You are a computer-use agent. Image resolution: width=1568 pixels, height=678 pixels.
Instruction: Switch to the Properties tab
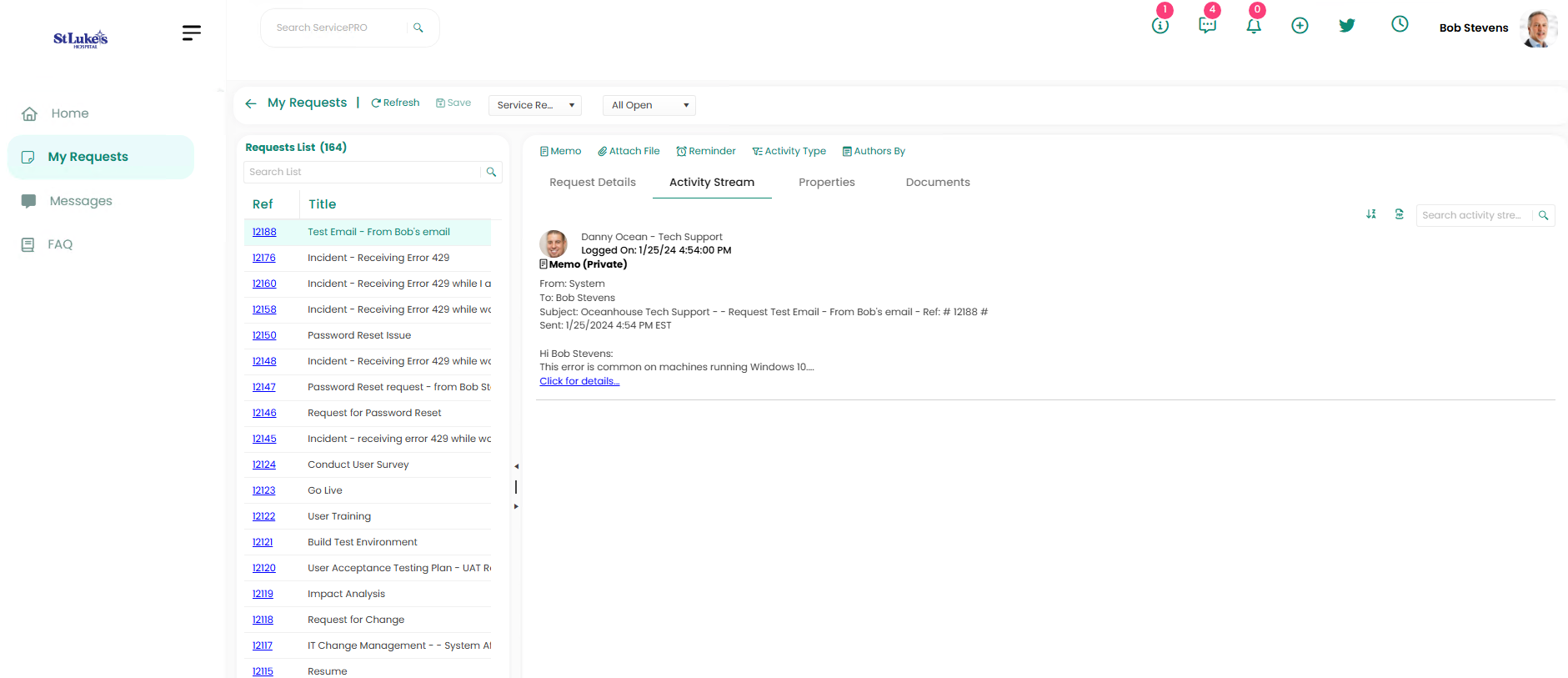pos(826,182)
